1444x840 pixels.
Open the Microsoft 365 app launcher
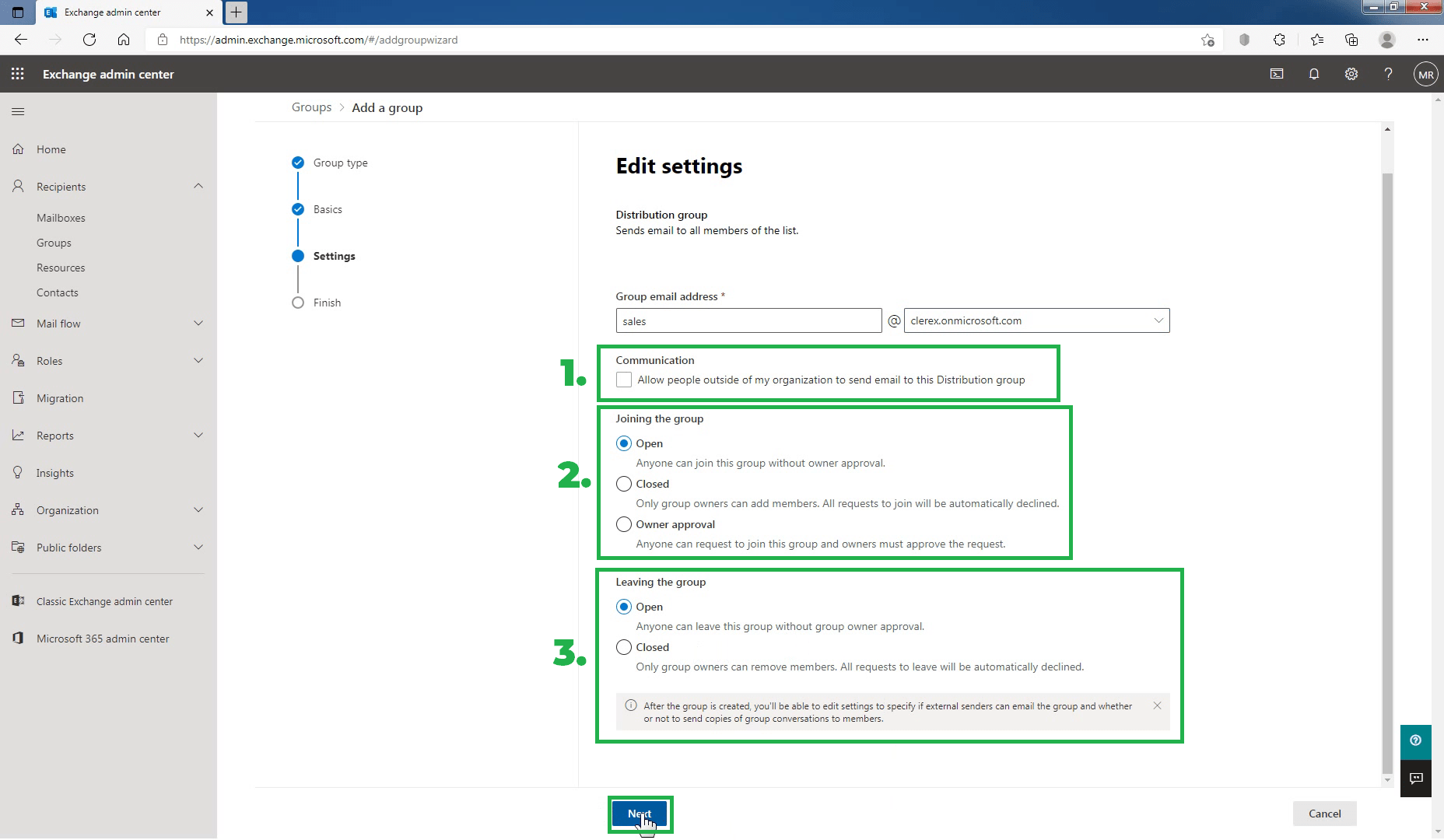click(x=17, y=74)
